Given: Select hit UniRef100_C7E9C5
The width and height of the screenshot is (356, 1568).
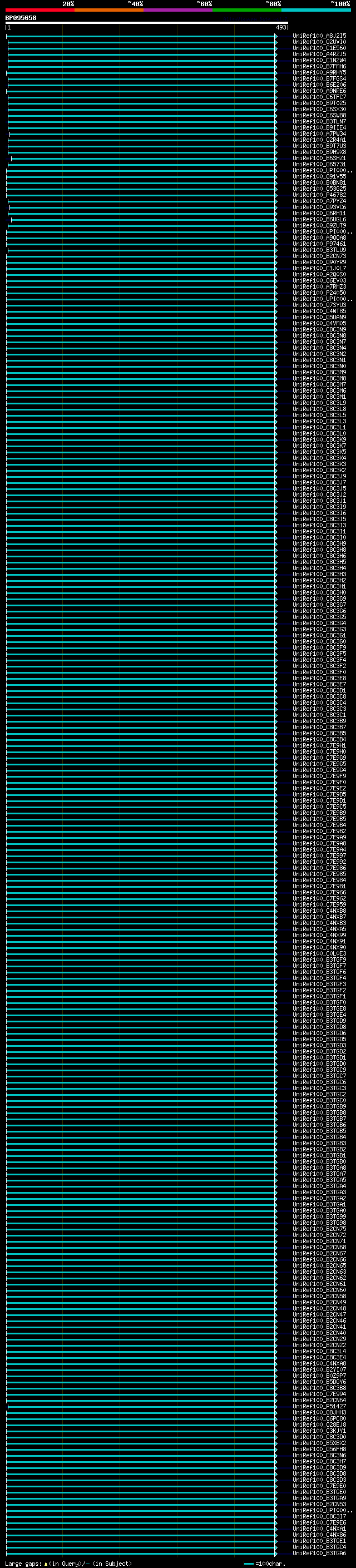Looking at the screenshot, I should point(319,807).
